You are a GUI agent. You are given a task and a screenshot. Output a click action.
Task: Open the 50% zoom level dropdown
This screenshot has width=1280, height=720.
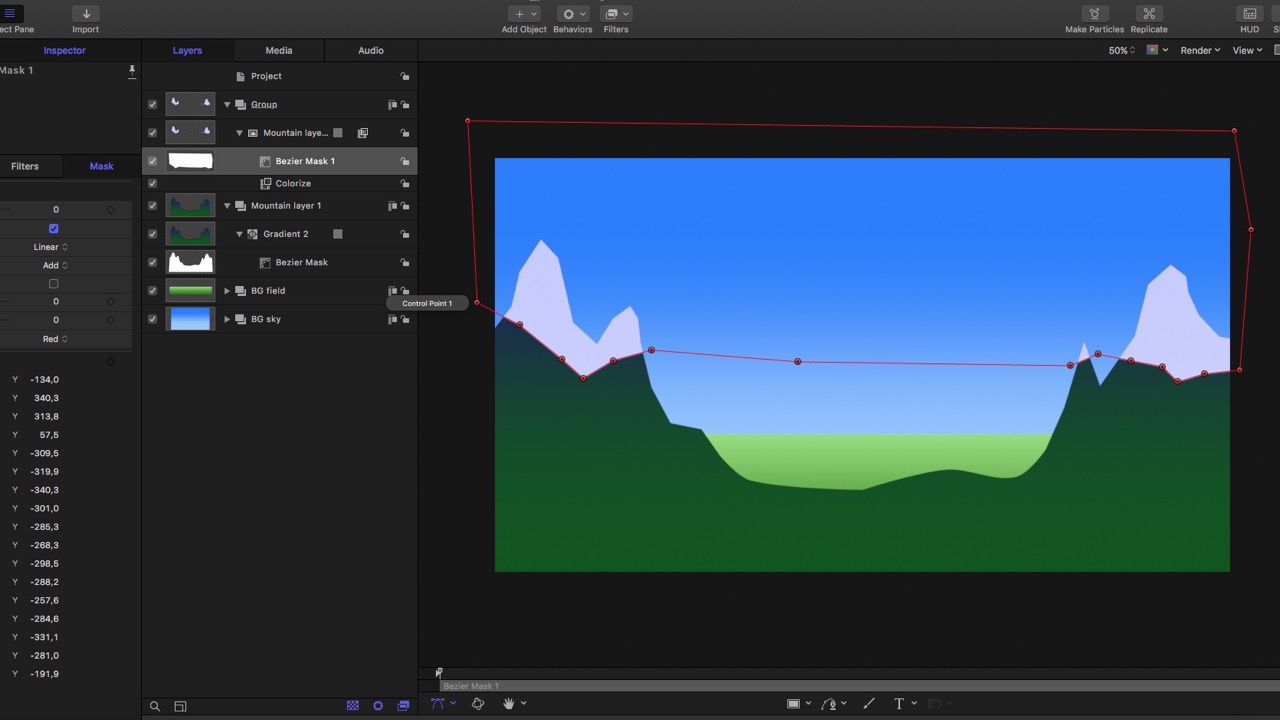(1122, 50)
